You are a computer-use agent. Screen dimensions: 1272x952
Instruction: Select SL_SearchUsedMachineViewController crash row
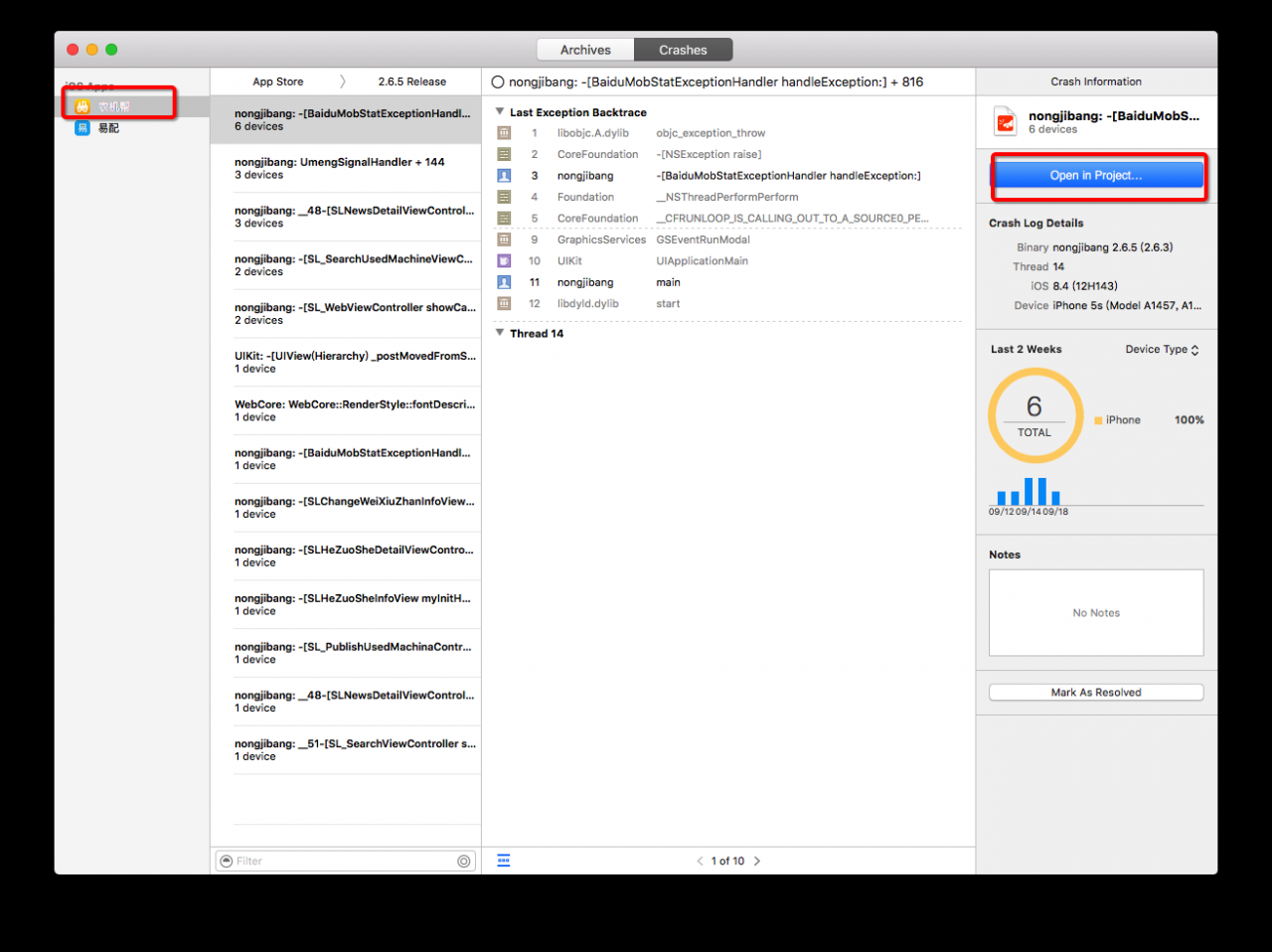click(346, 265)
